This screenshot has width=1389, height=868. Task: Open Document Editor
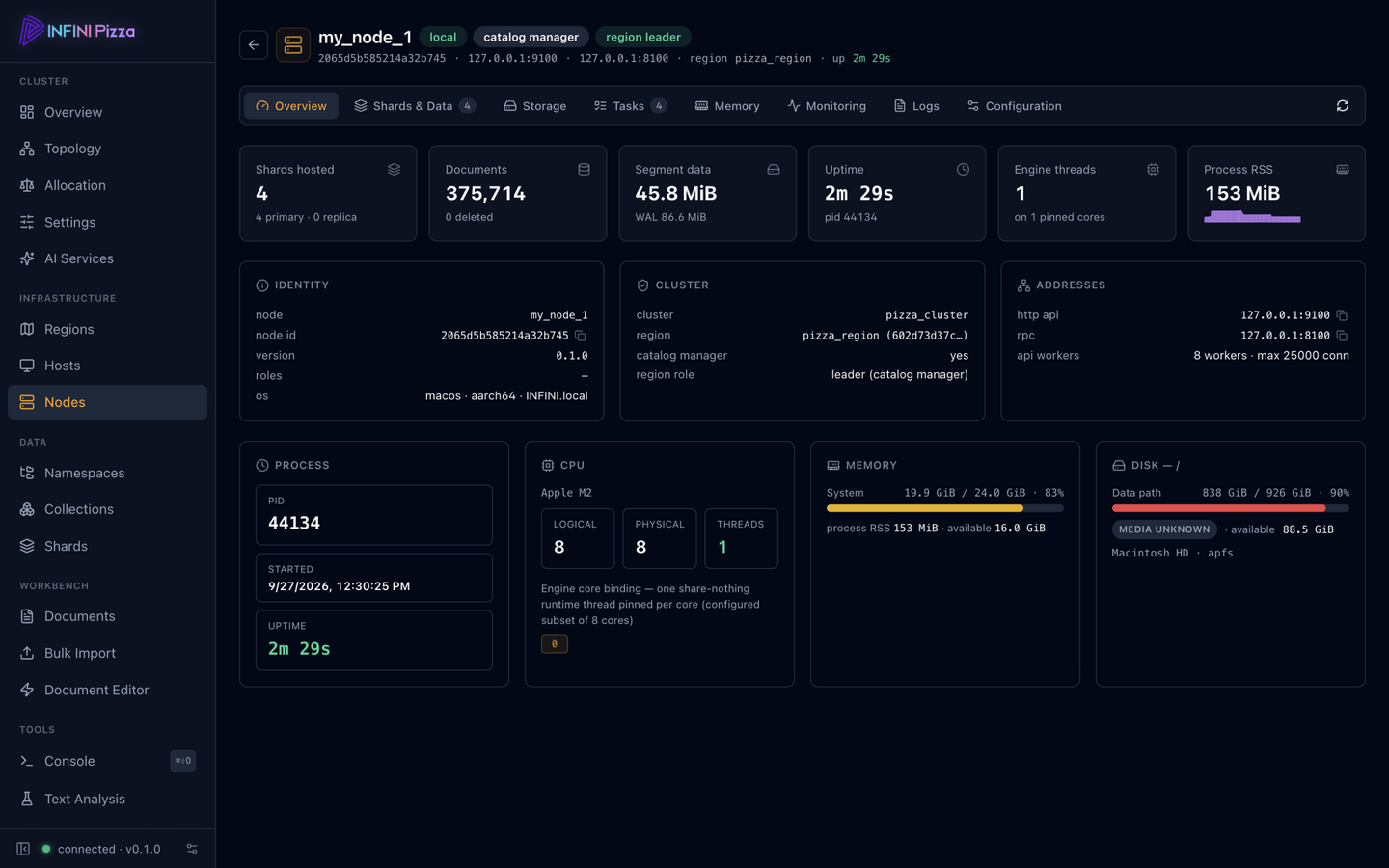coord(107,690)
